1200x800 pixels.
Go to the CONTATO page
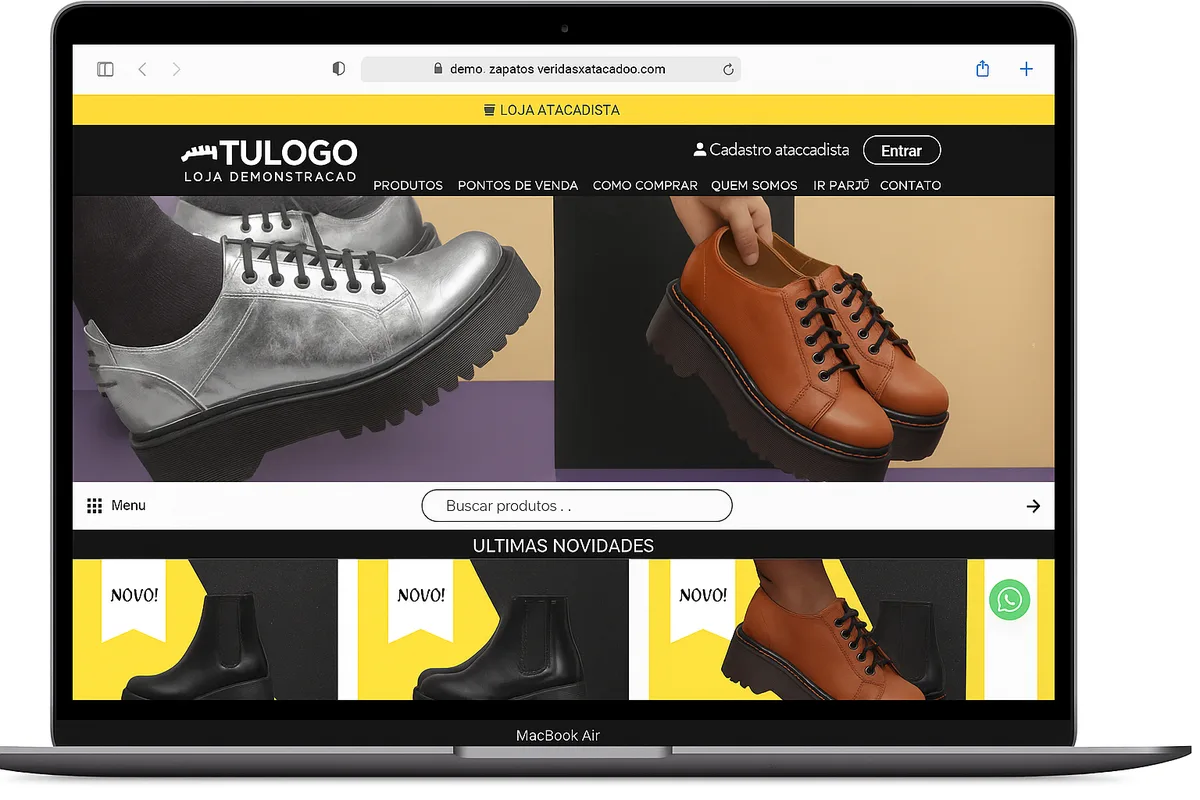910,185
